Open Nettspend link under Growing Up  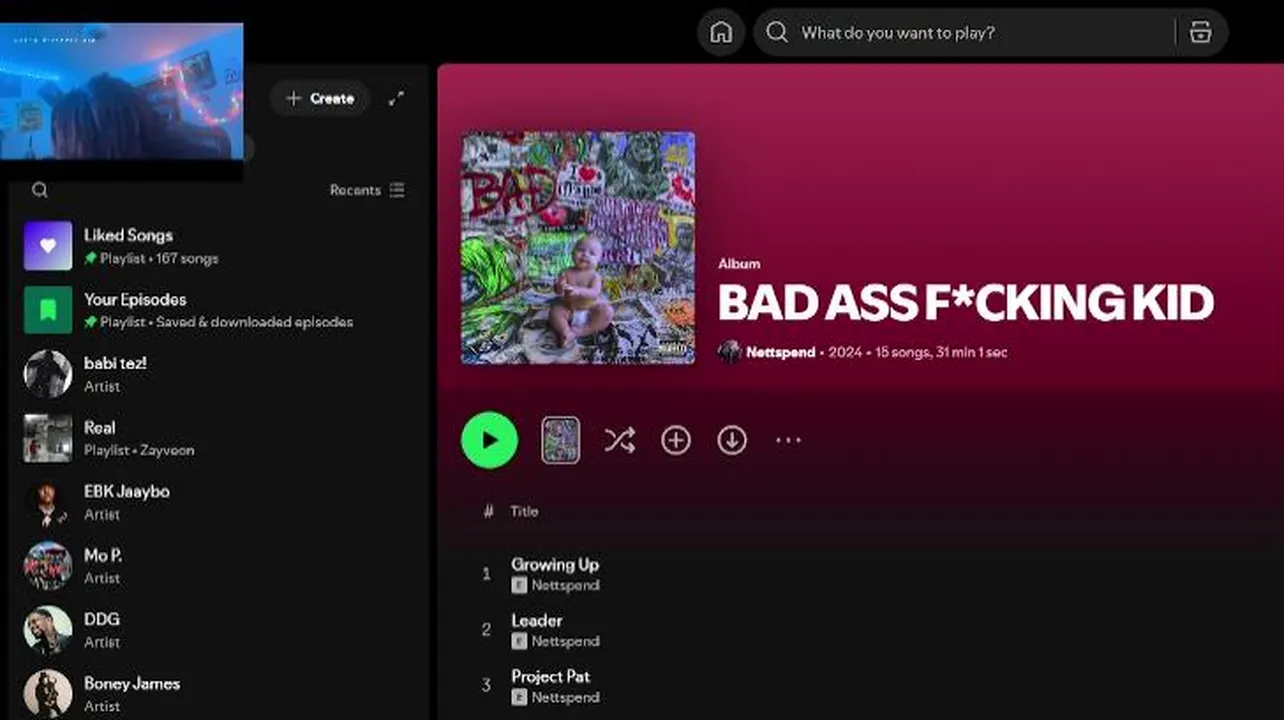click(x=565, y=585)
